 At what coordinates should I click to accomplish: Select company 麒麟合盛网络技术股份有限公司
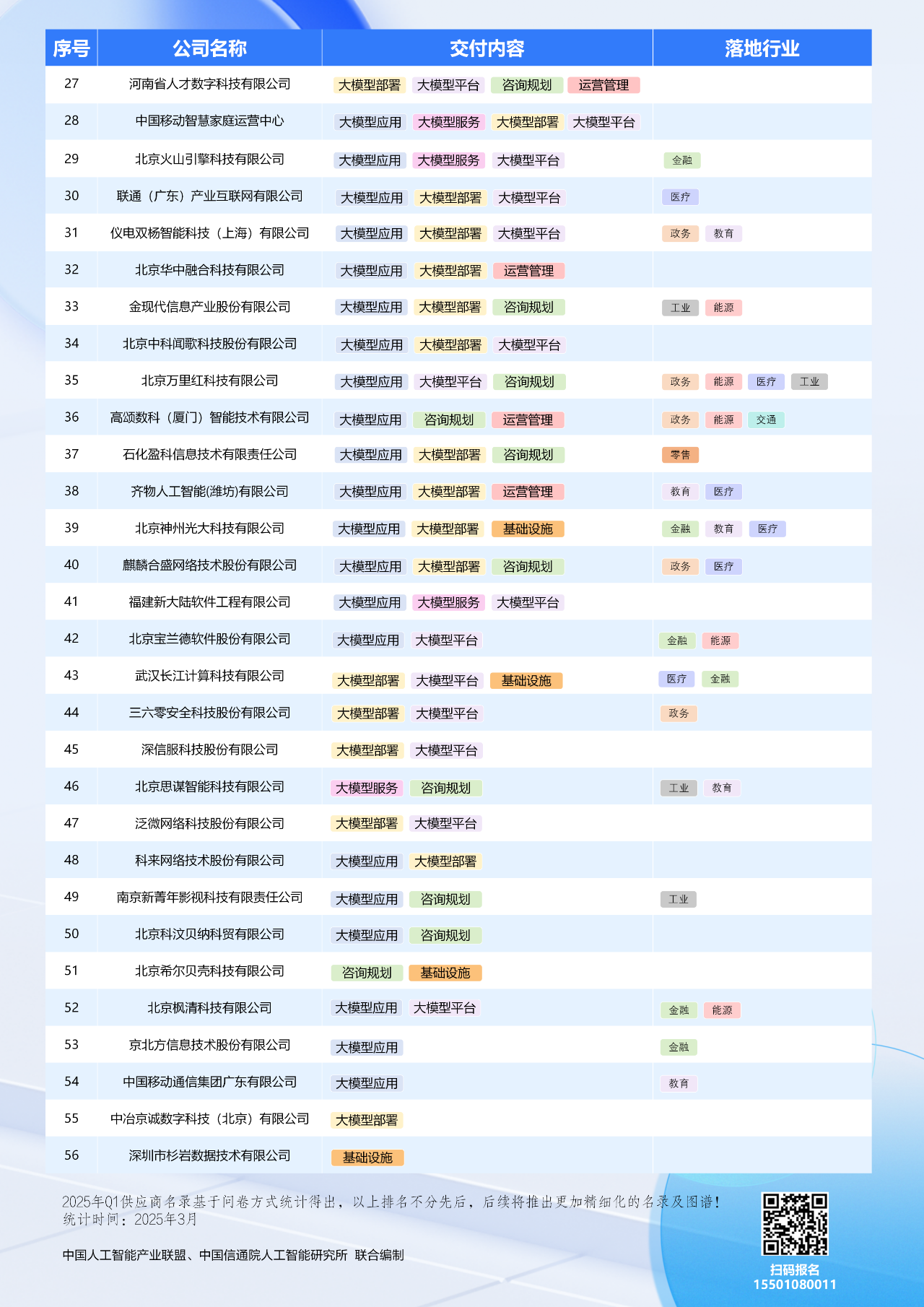click(x=209, y=565)
